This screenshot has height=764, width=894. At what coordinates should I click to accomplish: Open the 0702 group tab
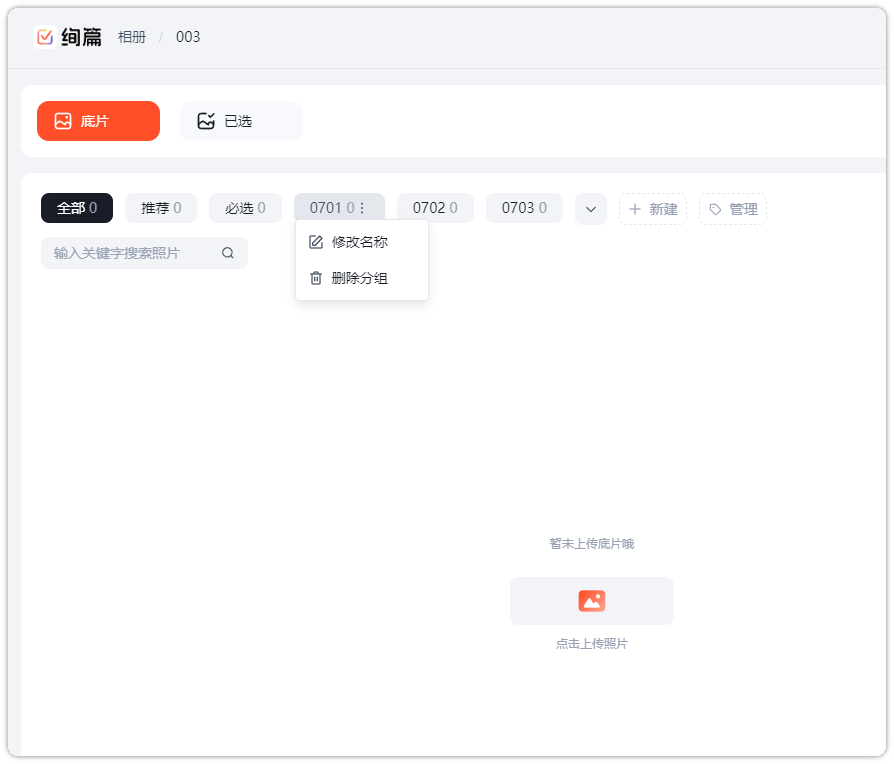(x=435, y=208)
